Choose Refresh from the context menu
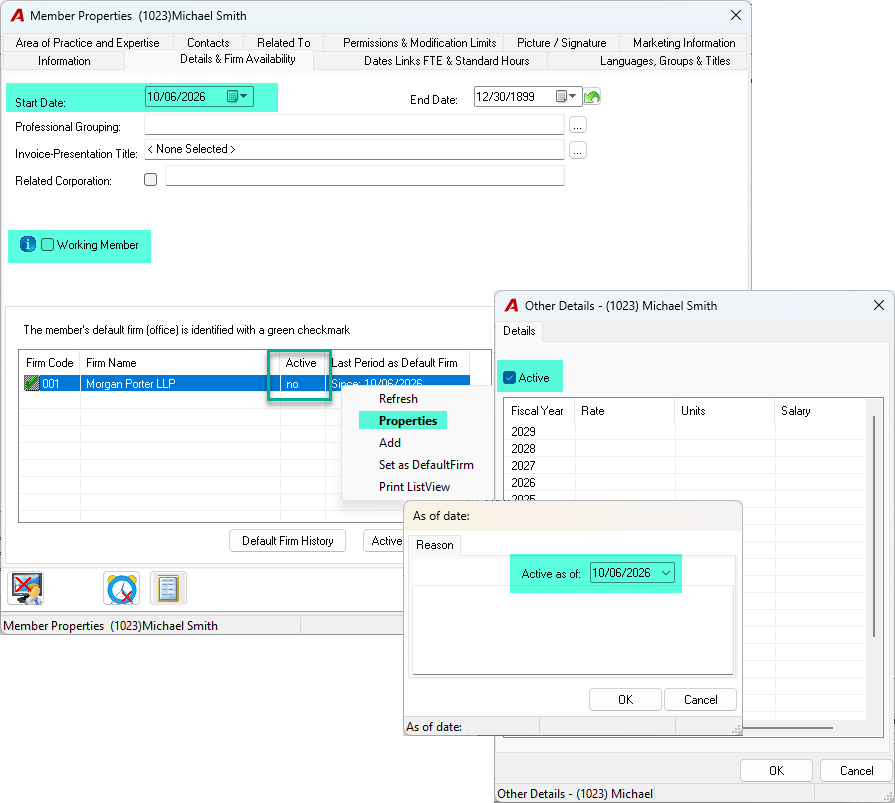Screen dimensions: 895x803 coord(398,399)
